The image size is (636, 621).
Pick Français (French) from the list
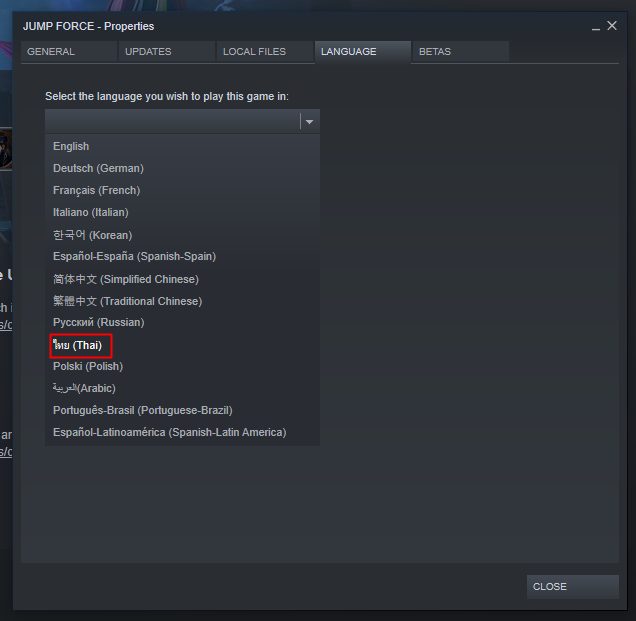183,190
